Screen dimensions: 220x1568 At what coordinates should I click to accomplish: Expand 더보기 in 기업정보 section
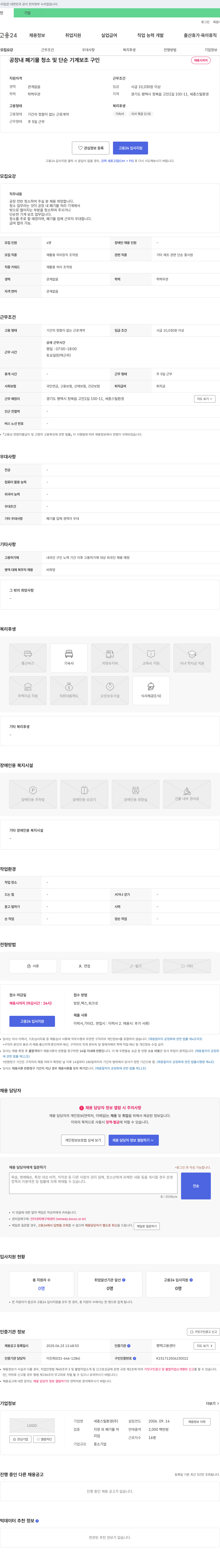212,1404
